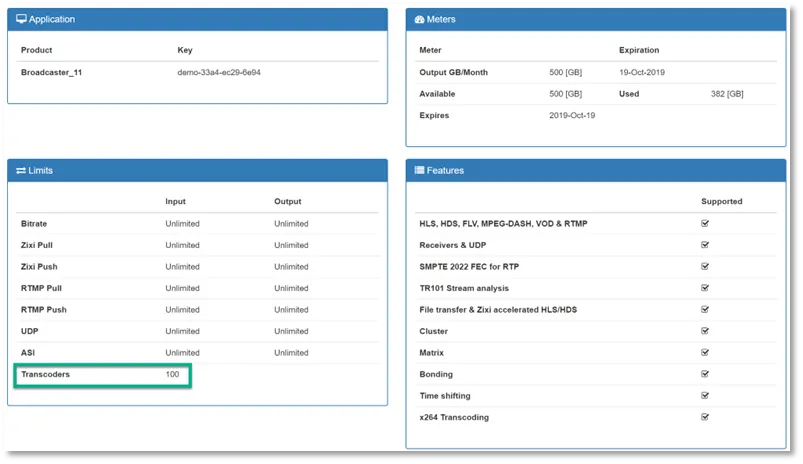The width and height of the screenshot is (803, 464).
Task: Click the ASI output Unlimited value
Action: click(291, 353)
